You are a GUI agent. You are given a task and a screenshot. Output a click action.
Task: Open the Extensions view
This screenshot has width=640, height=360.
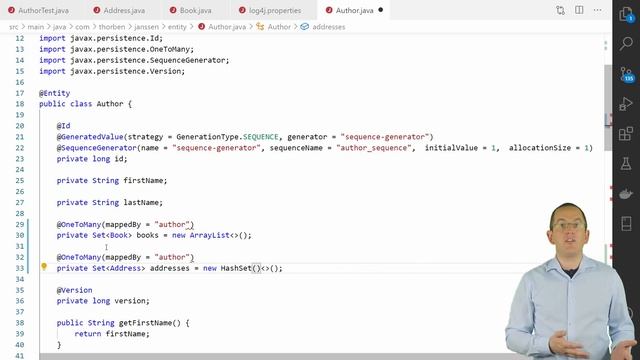pyautogui.click(x=626, y=133)
